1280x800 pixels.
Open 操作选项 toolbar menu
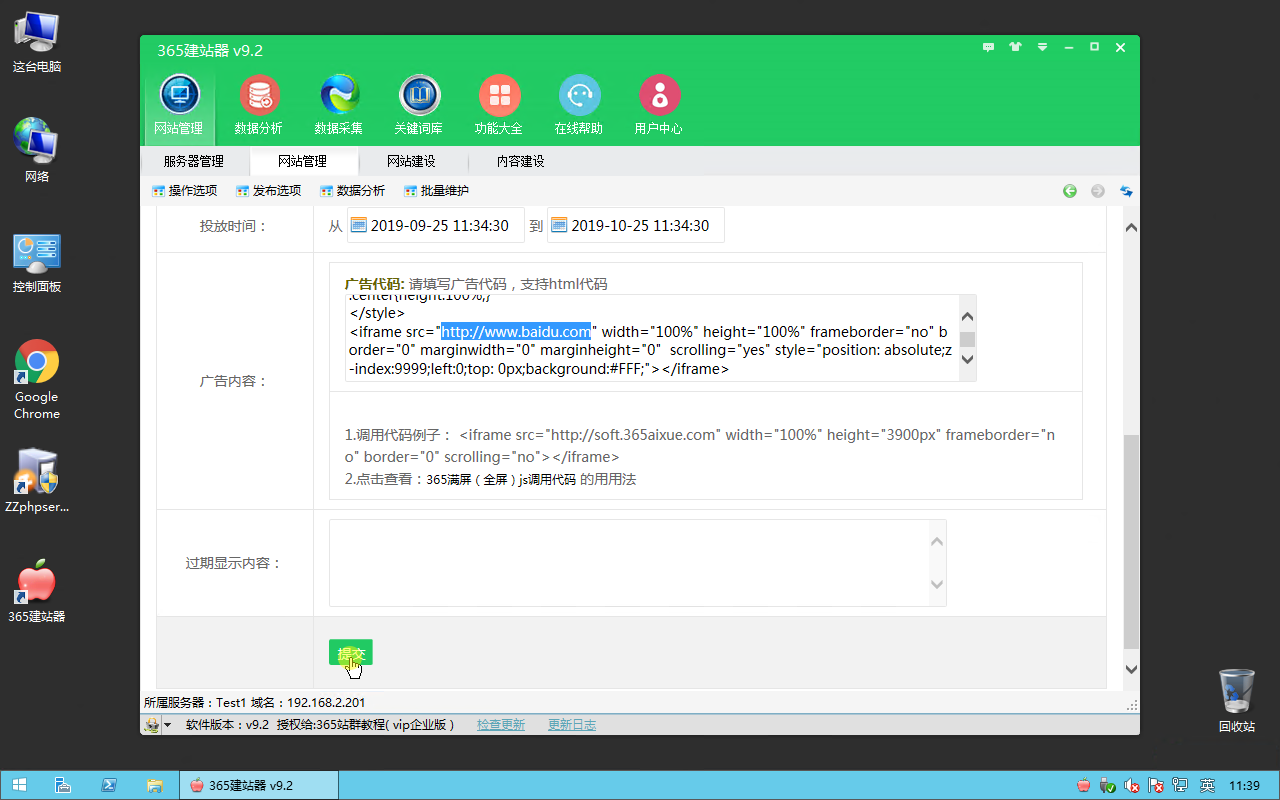184,191
